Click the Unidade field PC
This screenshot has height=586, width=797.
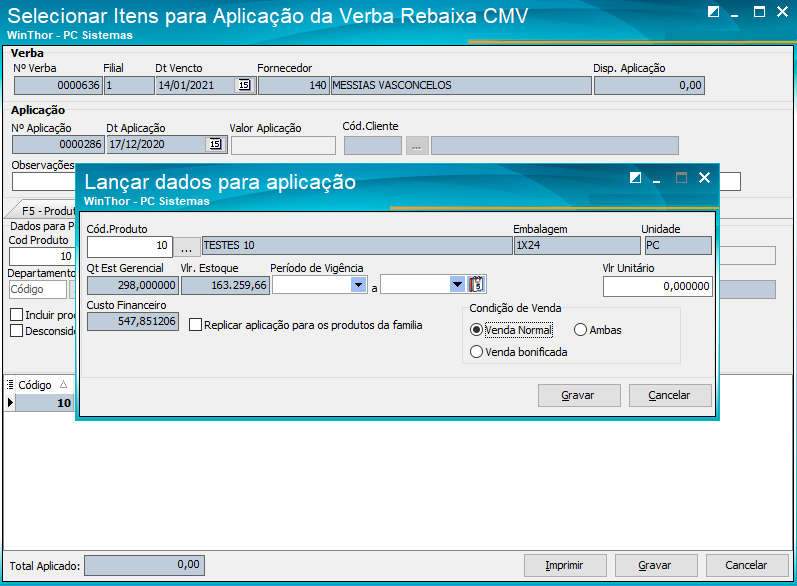pos(678,245)
